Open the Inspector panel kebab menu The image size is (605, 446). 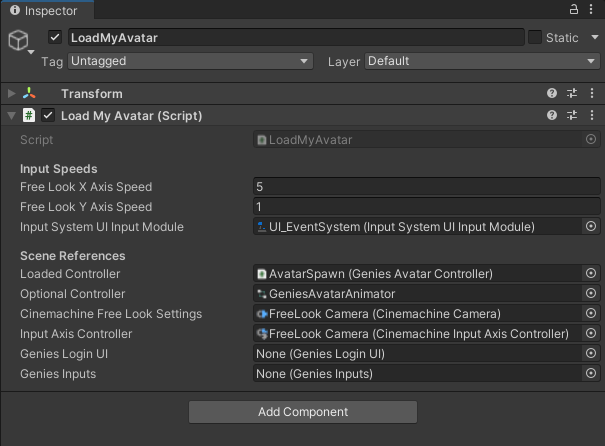coord(591,9)
